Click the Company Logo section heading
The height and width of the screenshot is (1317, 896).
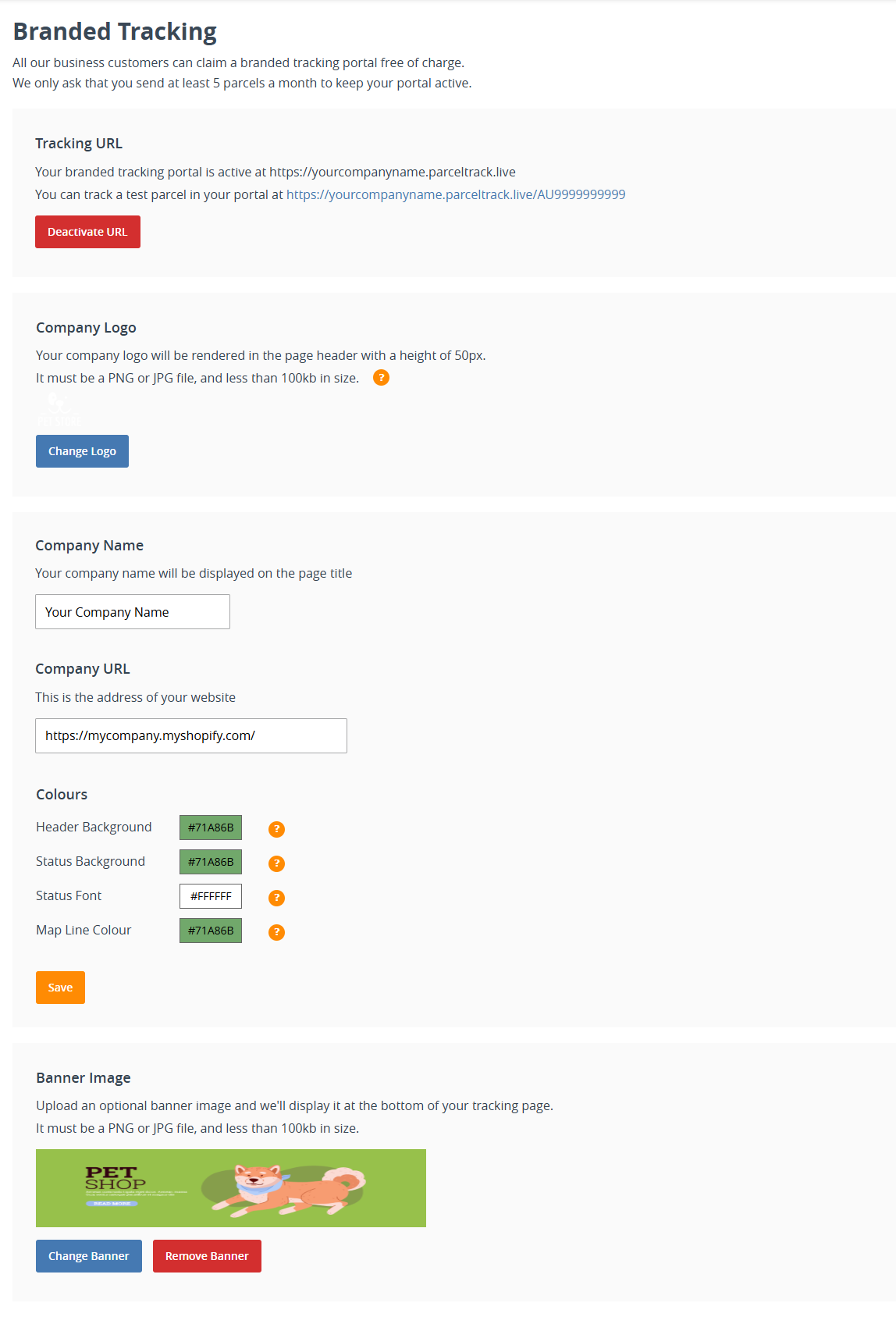86,328
